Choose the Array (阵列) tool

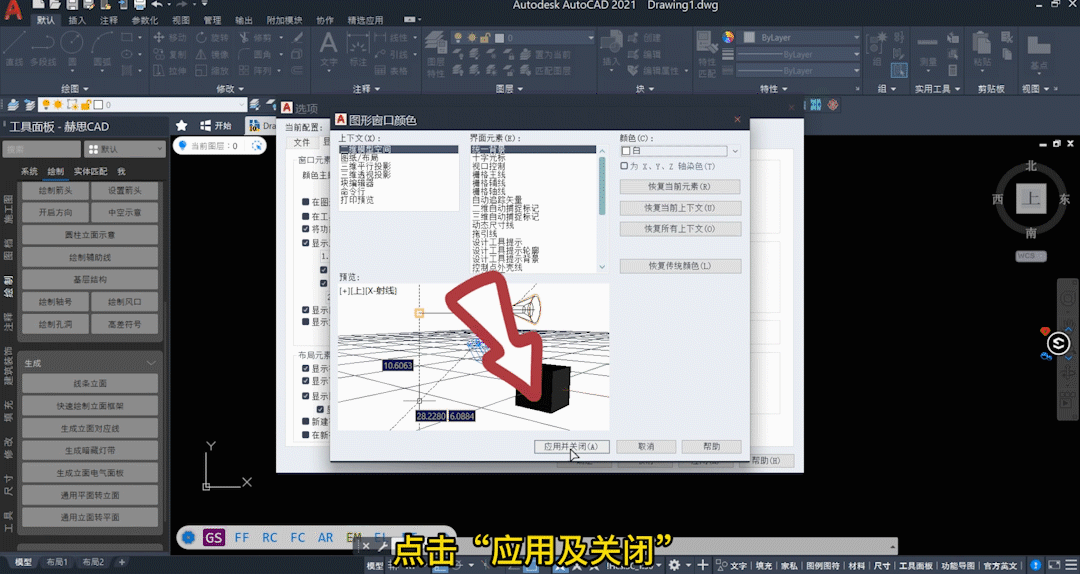[x=256, y=71]
